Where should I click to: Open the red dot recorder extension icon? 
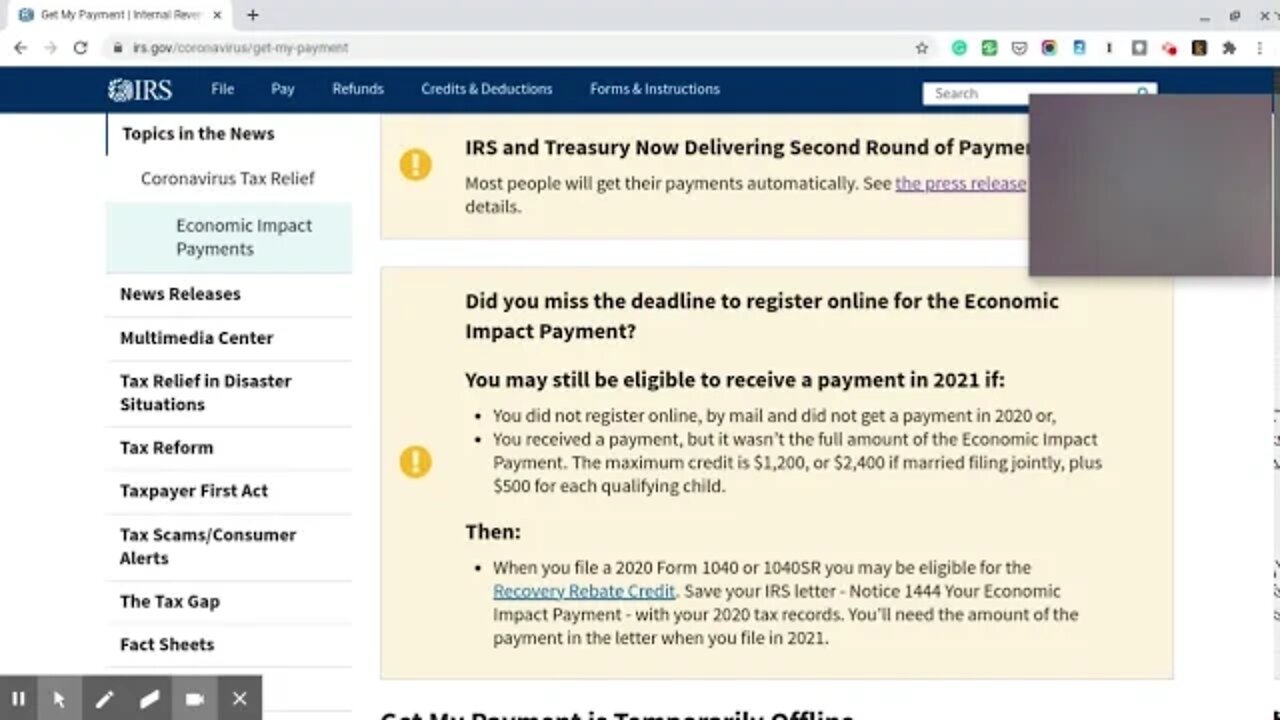(x=1169, y=47)
